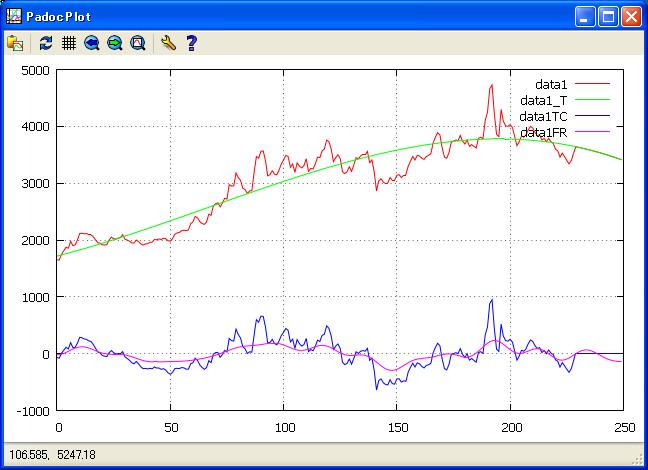
Task: Copy the plot to the clipboard
Action: [15, 43]
